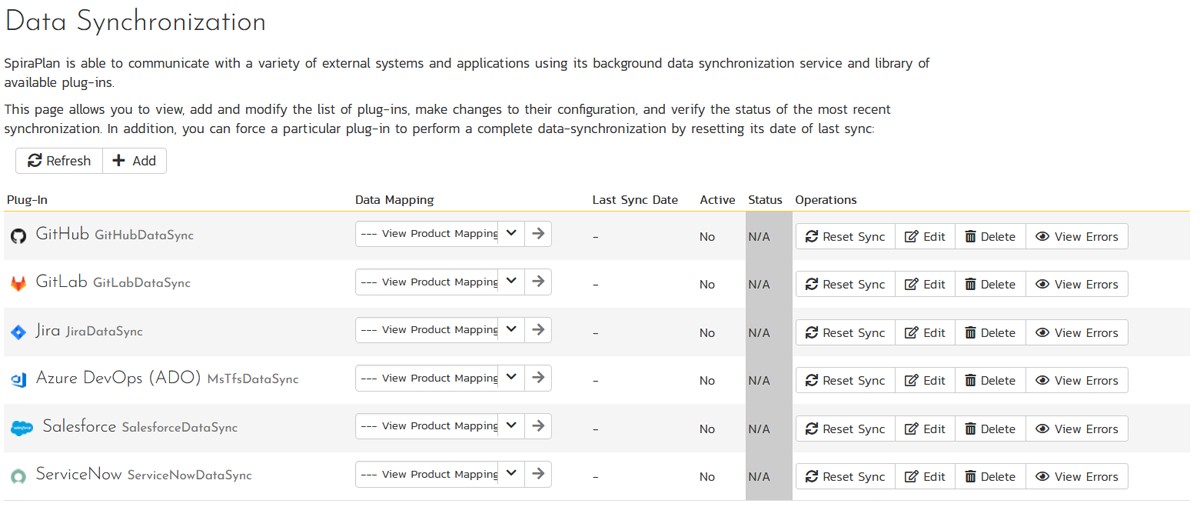Click the ServiceNow plug-in name
Viewport: 1200px width, 507px height.
click(79, 474)
